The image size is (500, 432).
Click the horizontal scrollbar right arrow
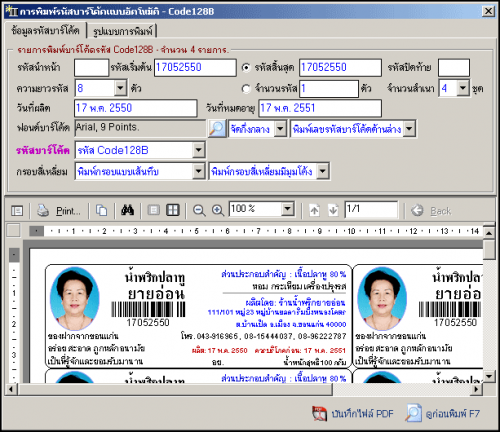click(x=477, y=389)
